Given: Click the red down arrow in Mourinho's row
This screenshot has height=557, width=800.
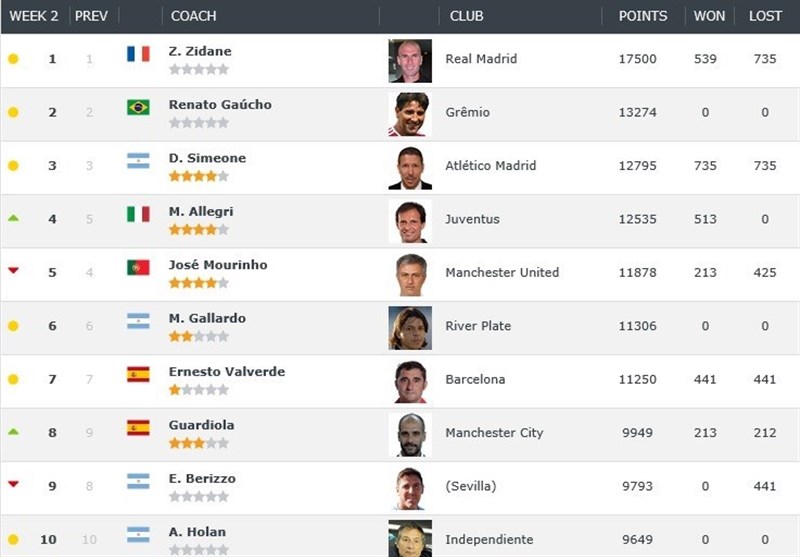Looking at the screenshot, I should 13,270.
